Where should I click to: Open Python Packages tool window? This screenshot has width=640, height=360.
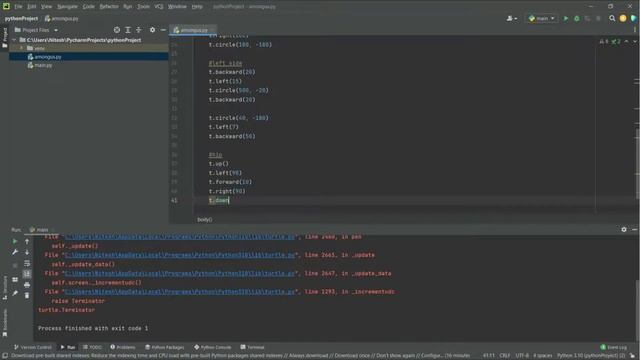click(165, 347)
